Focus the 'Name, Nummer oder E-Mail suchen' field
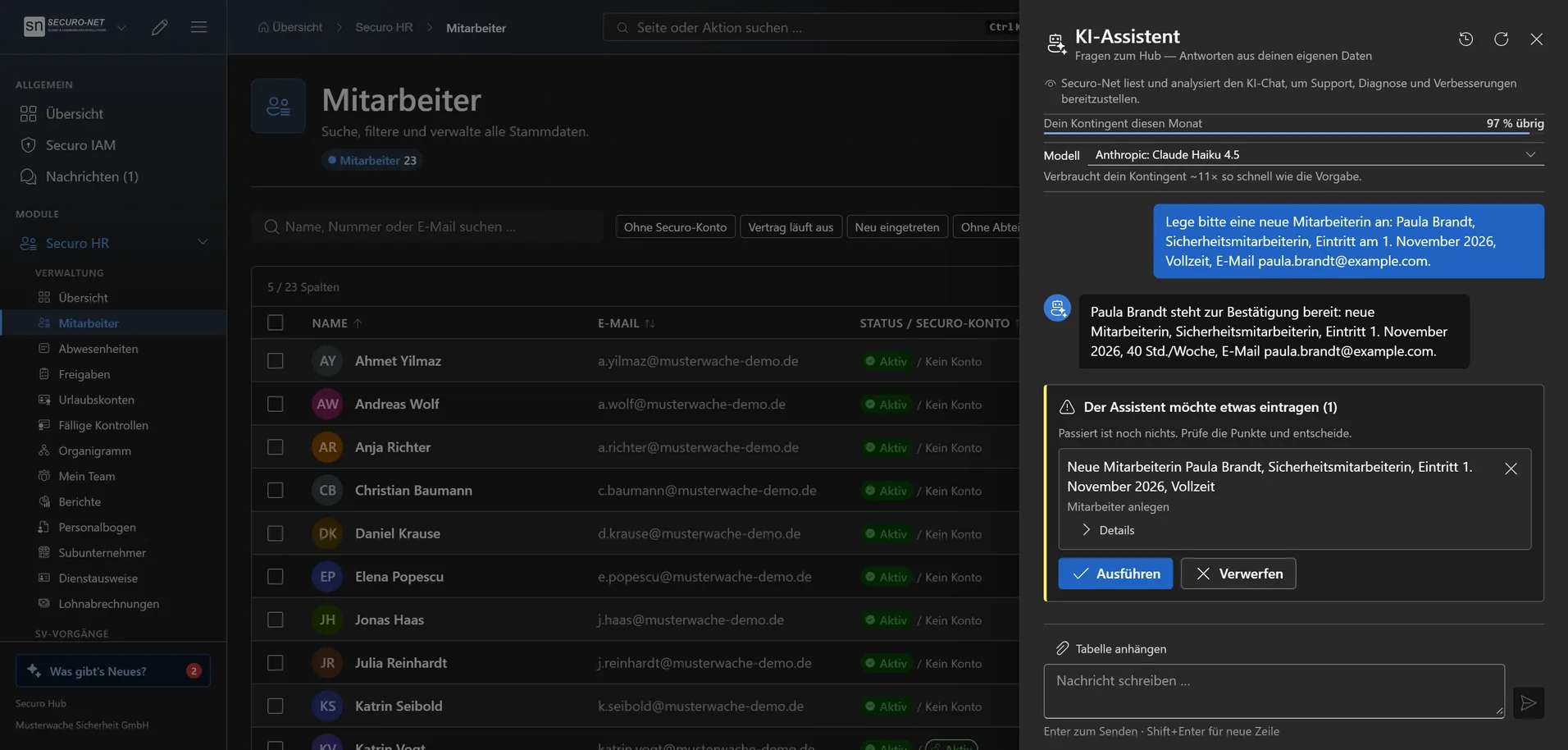The image size is (1568, 750). pyautogui.click(x=427, y=226)
